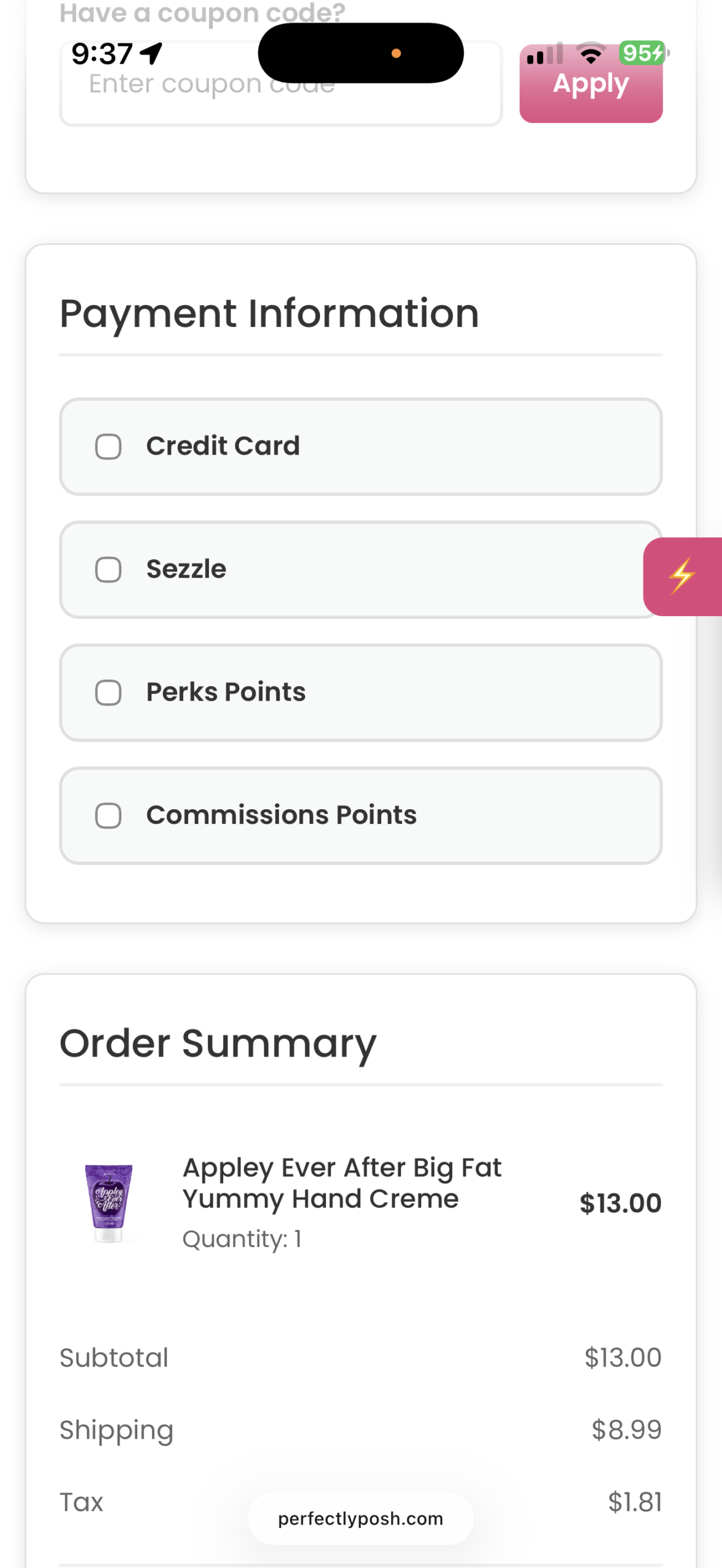
Task: Tap the battery indicator icon
Action: point(642,53)
